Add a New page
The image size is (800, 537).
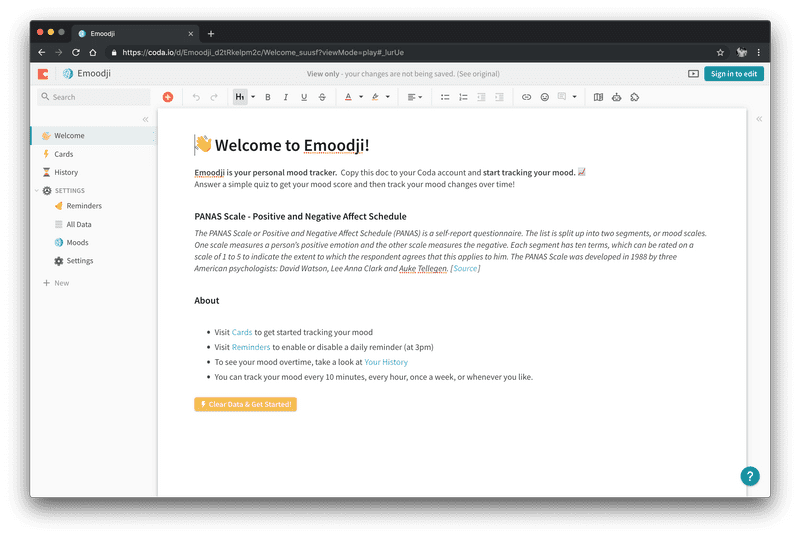(x=56, y=283)
